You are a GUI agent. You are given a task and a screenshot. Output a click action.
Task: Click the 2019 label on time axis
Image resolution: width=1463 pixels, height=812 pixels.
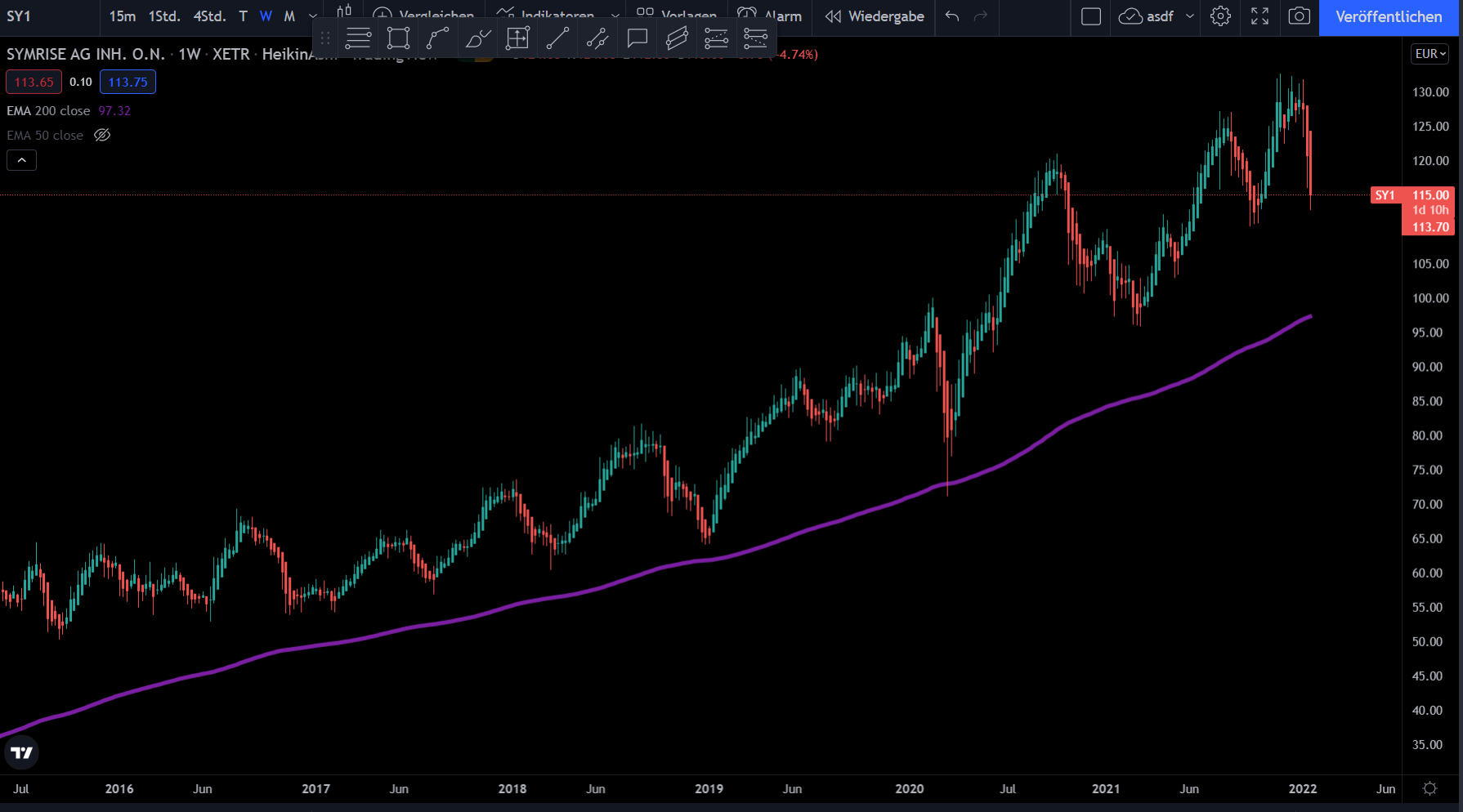709,788
